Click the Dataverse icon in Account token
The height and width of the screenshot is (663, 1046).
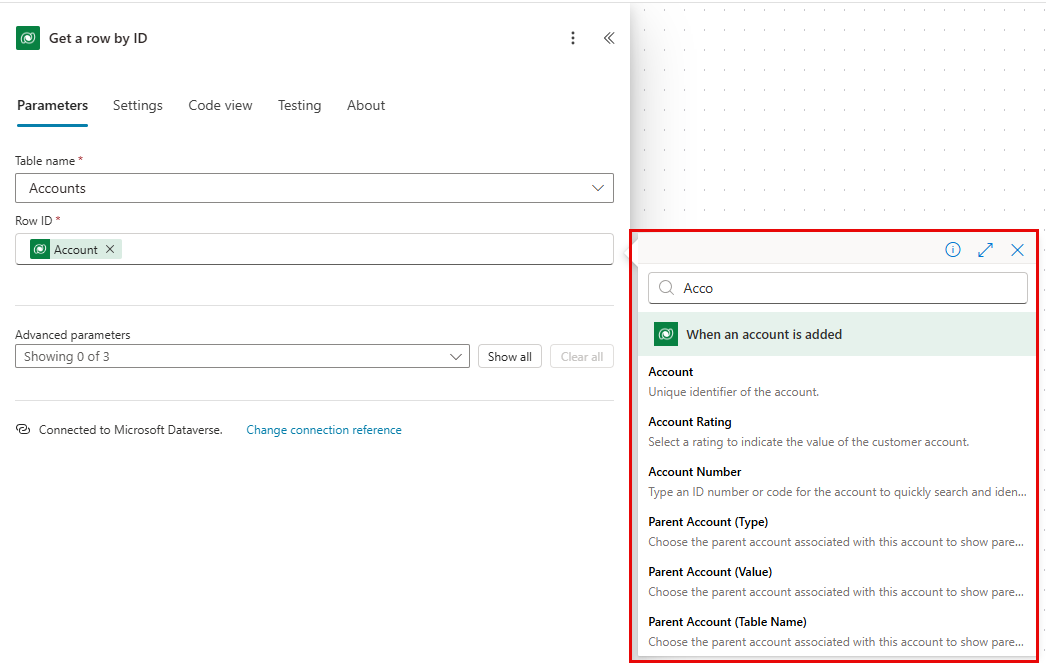point(40,249)
